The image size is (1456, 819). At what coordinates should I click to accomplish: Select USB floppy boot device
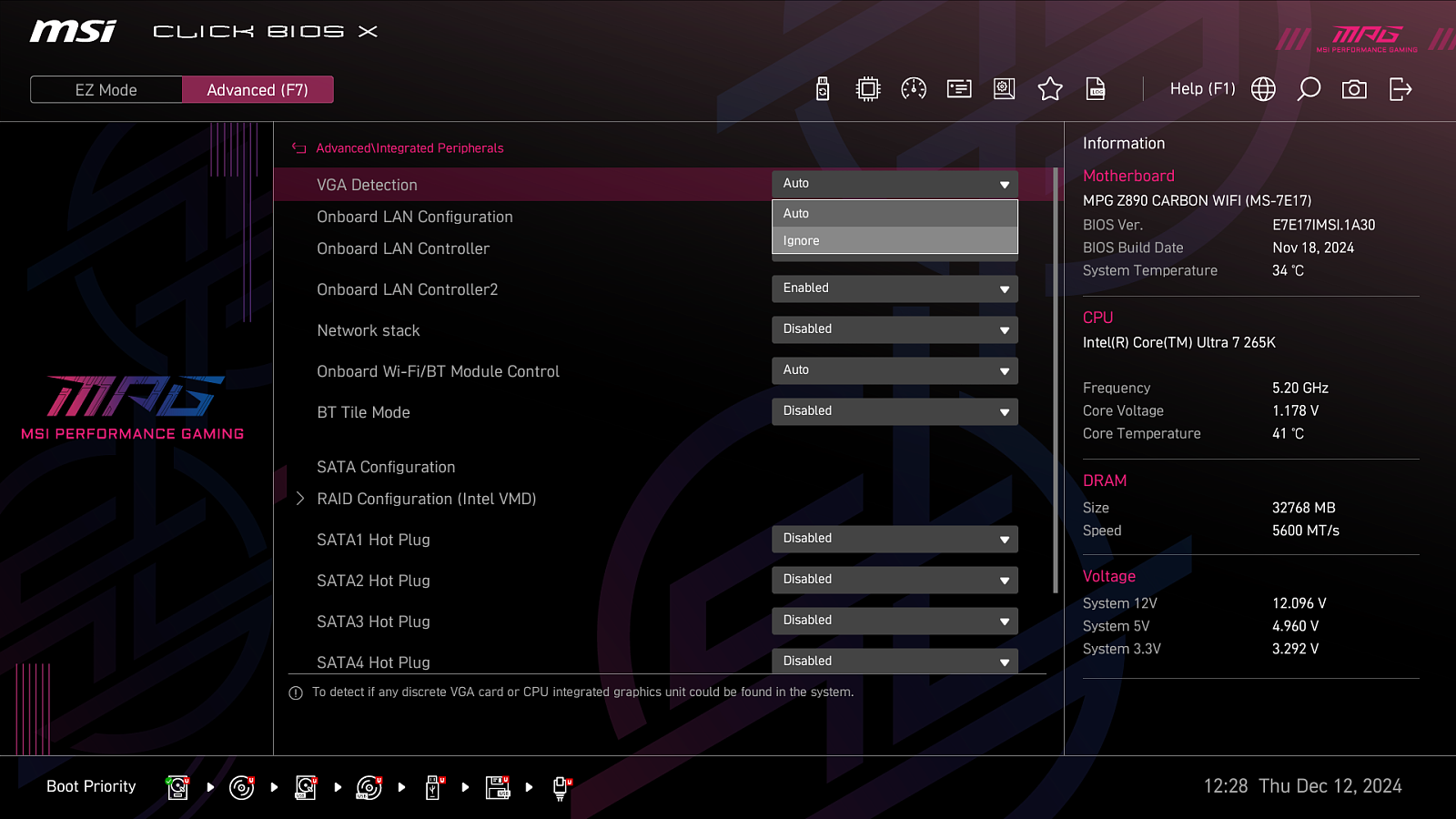pyautogui.click(x=498, y=787)
